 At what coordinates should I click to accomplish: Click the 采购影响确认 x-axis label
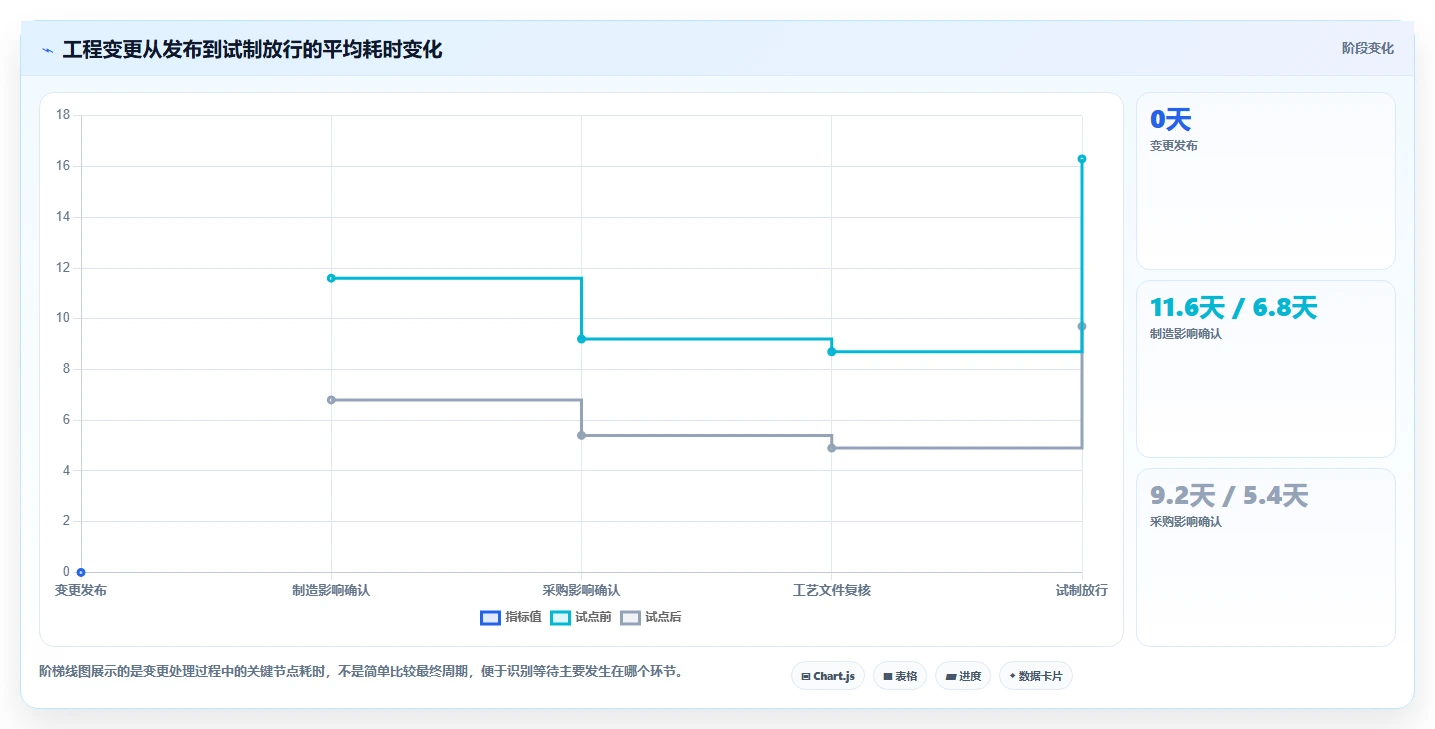click(581, 591)
